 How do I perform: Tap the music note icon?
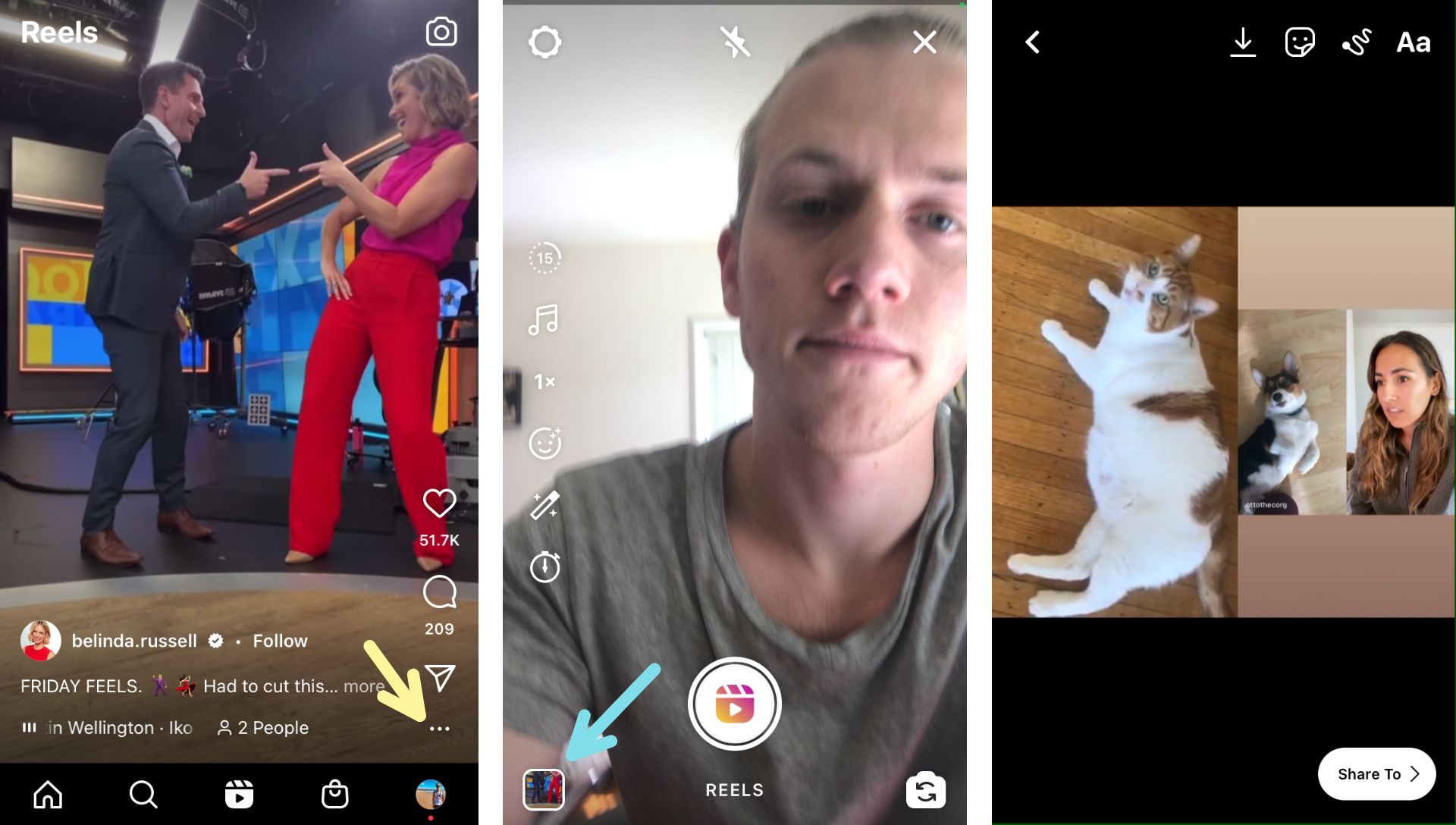(543, 319)
